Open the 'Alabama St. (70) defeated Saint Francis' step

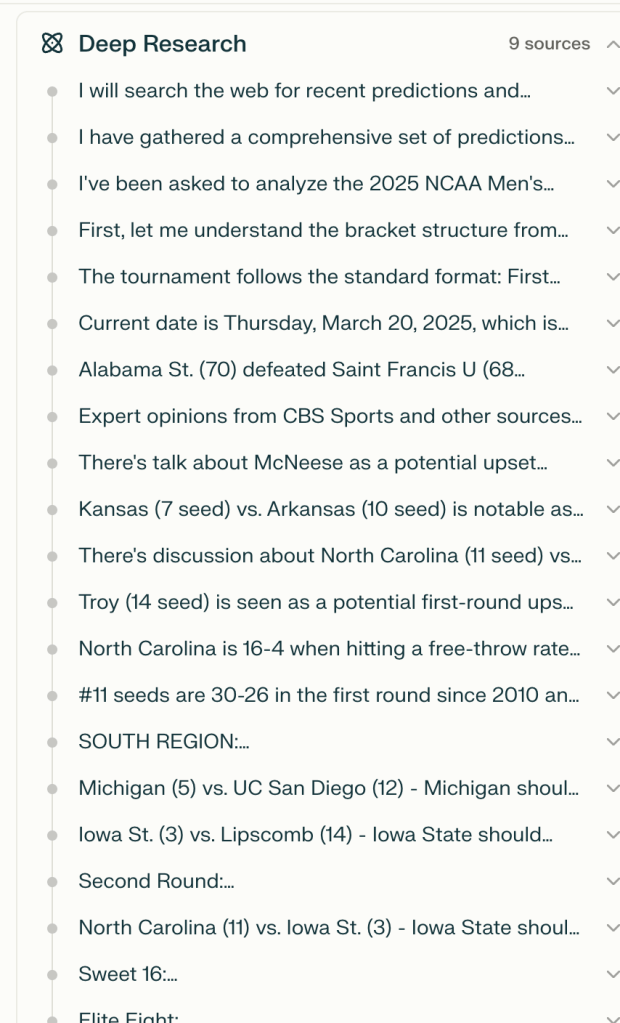click(x=301, y=370)
